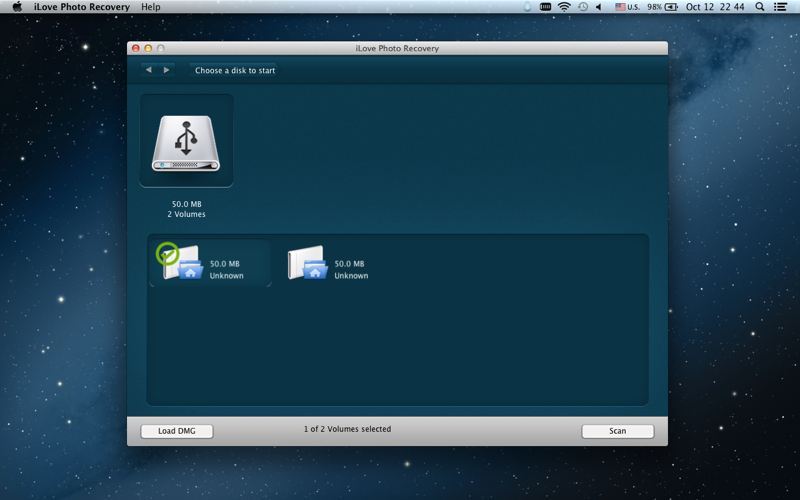Select the USB drive icon

(x=186, y=141)
